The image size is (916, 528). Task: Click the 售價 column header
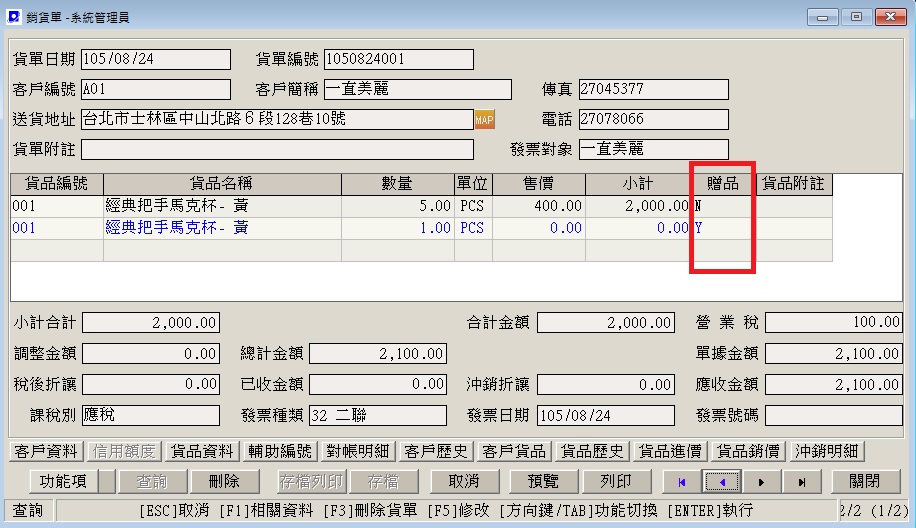point(539,184)
